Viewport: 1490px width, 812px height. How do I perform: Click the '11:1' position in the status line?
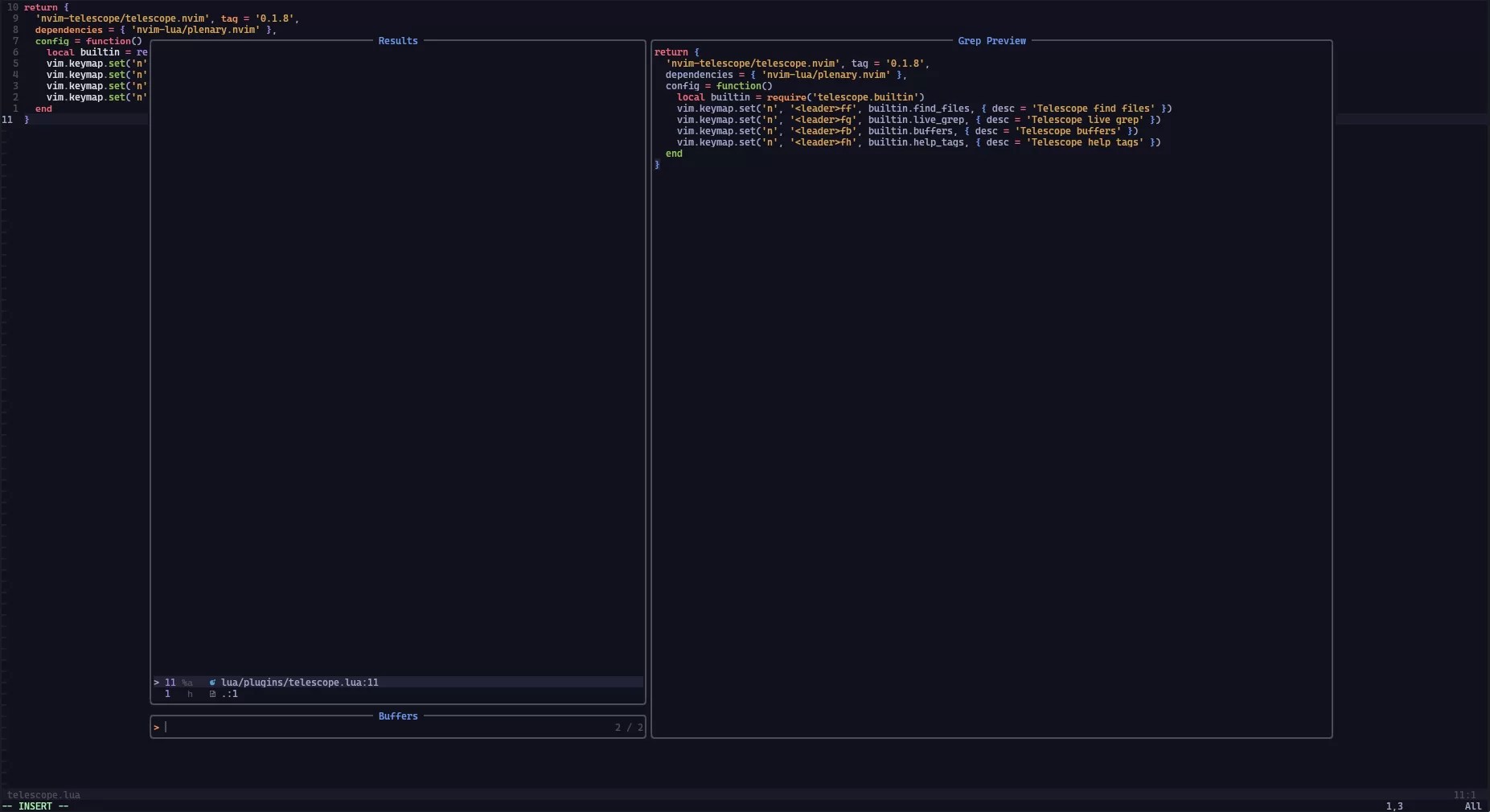[x=1464, y=795]
